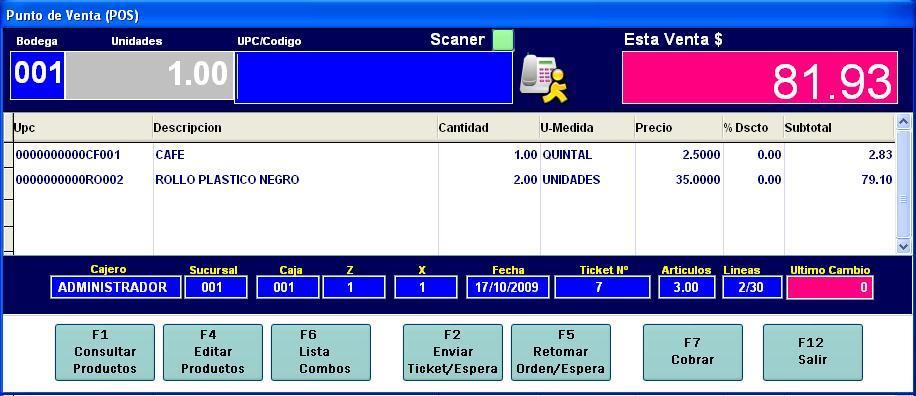Click ROLLO PLASTICO NEGRO description cell

coord(295,180)
